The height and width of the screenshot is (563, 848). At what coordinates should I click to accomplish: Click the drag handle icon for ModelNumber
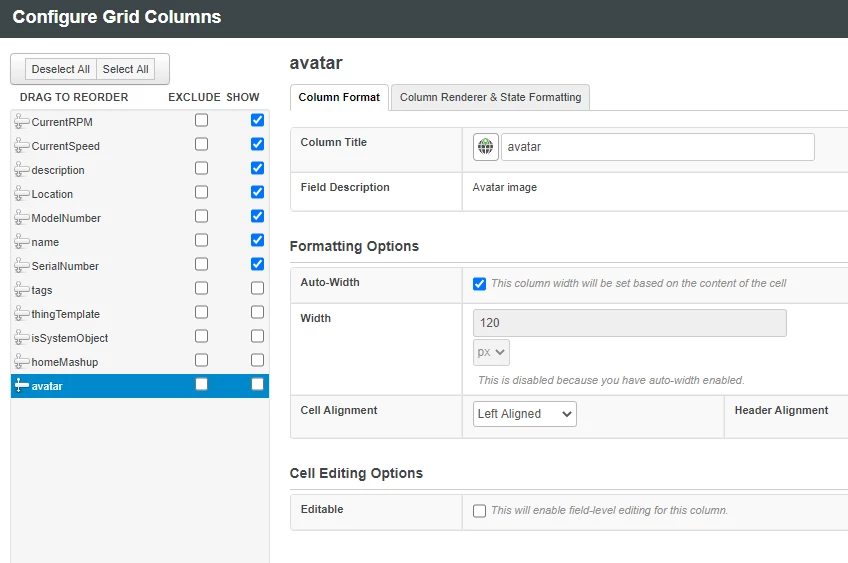click(x=22, y=218)
